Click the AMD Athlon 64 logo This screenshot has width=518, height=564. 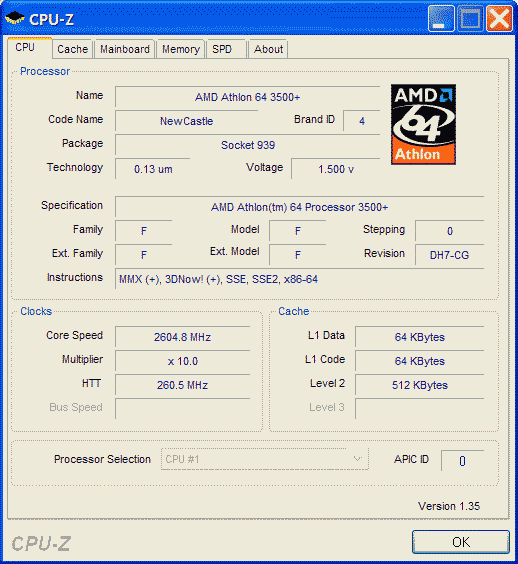423,124
